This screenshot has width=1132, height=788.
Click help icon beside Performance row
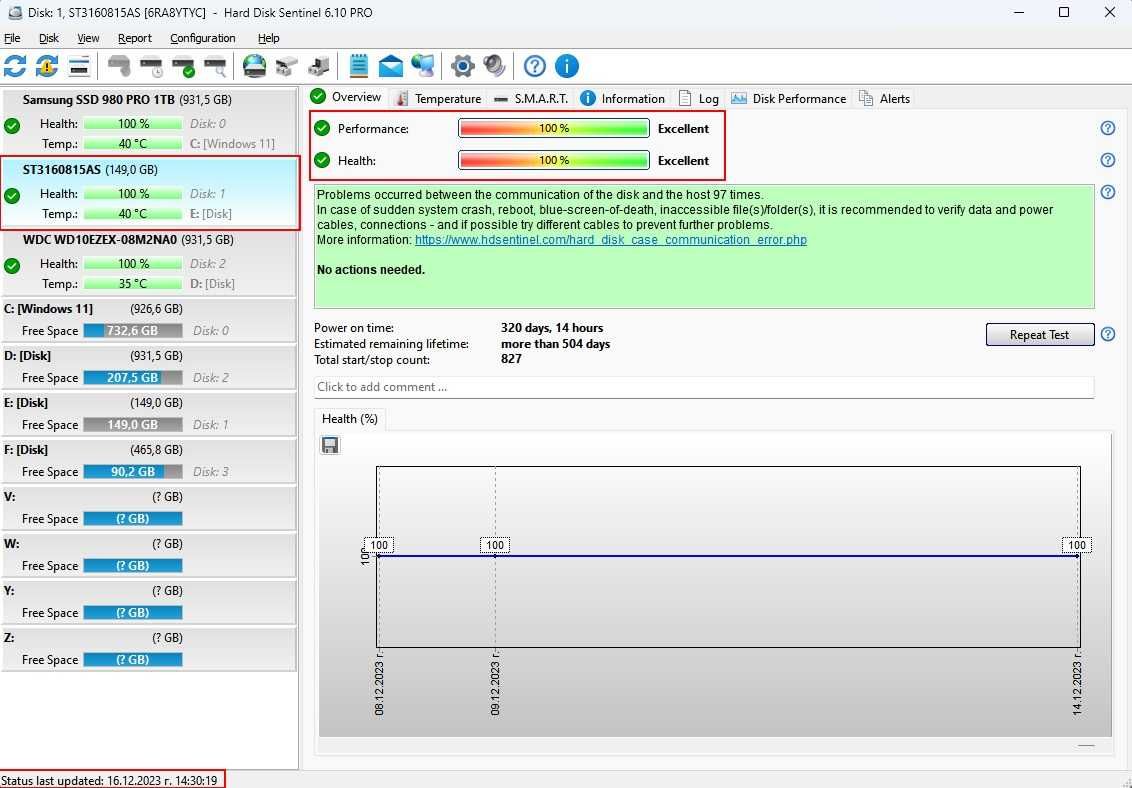click(x=1107, y=128)
